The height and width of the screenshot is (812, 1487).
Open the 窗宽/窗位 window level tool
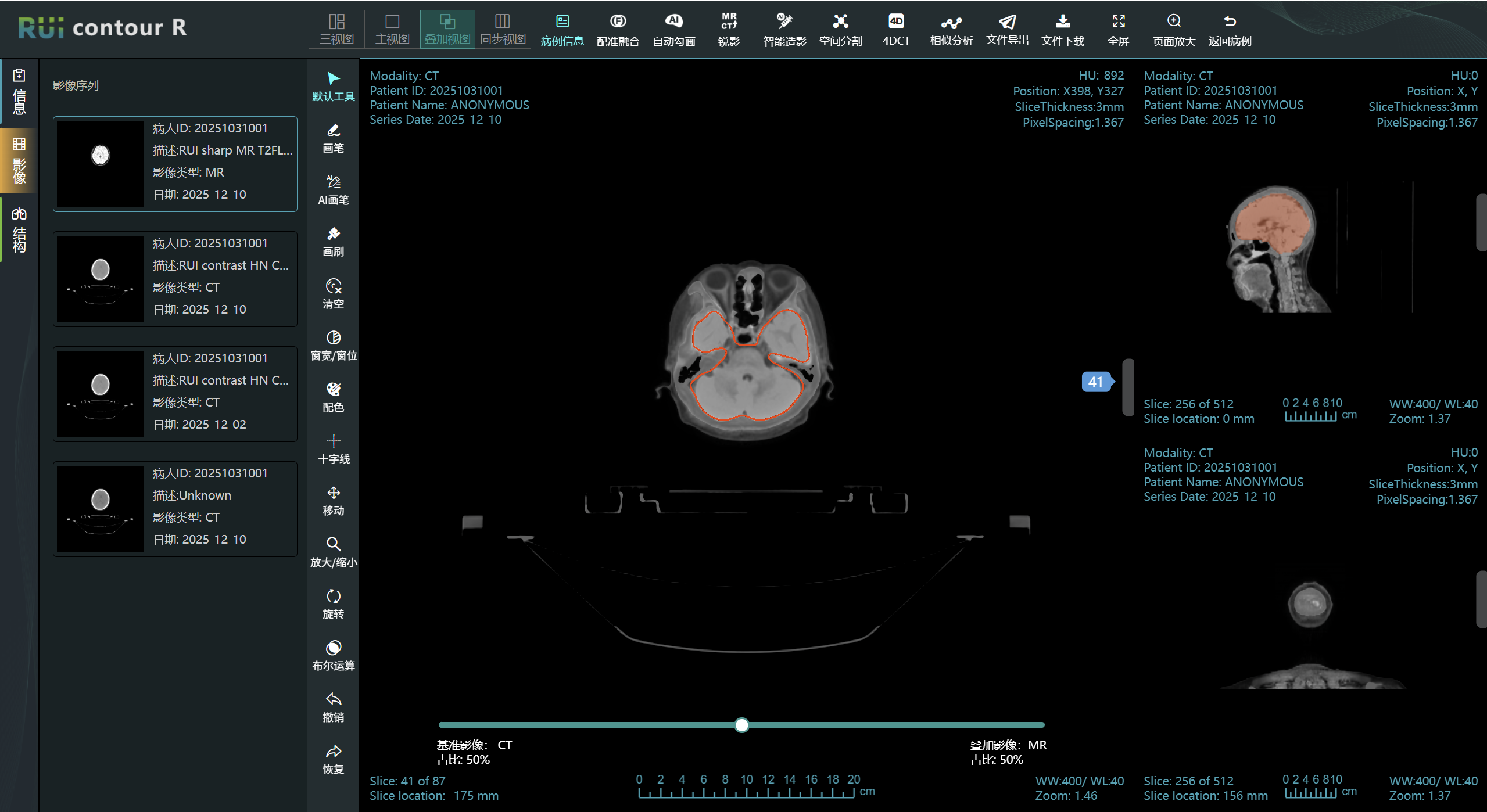click(x=333, y=345)
